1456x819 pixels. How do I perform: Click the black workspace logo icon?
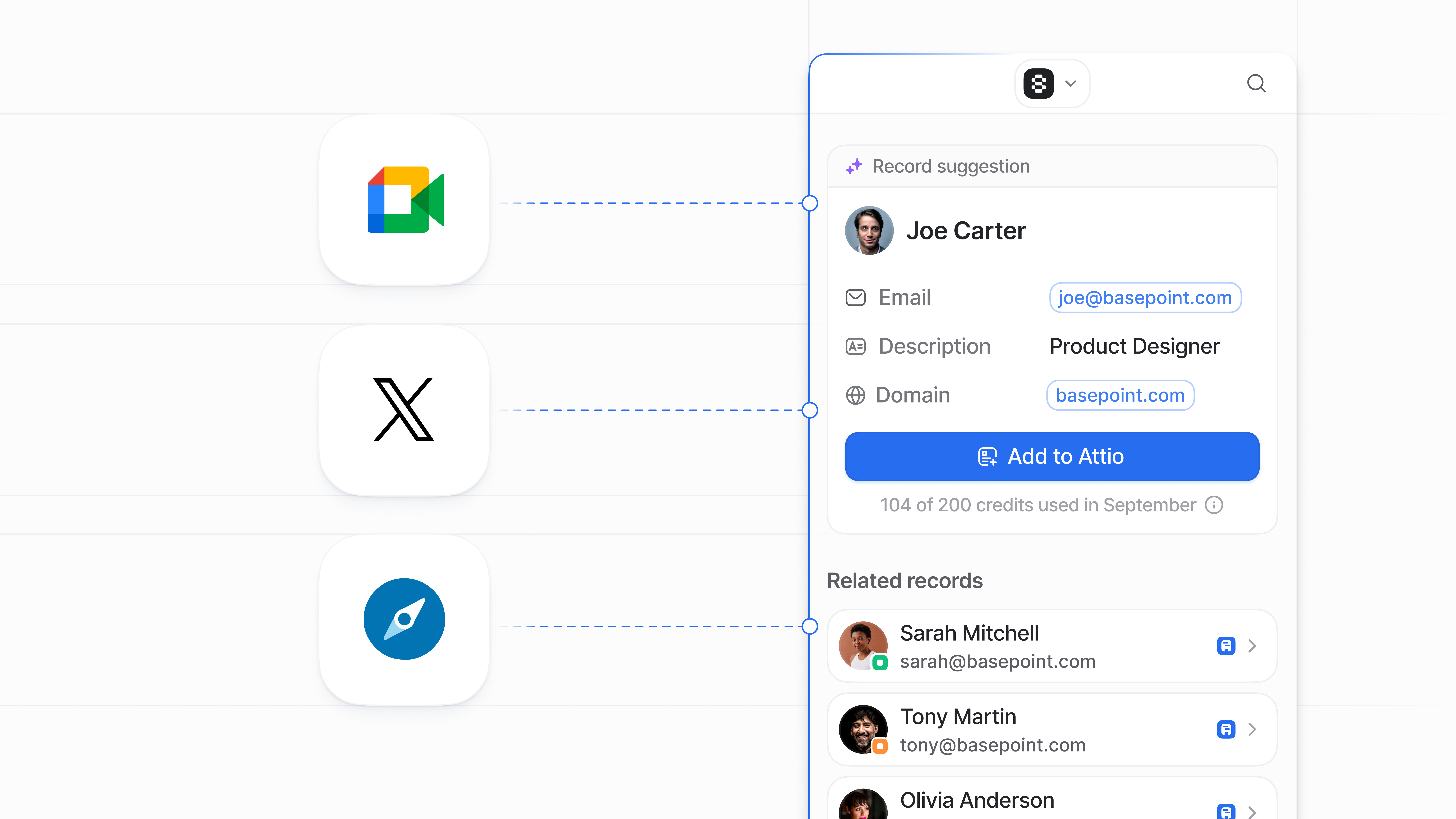tap(1038, 84)
